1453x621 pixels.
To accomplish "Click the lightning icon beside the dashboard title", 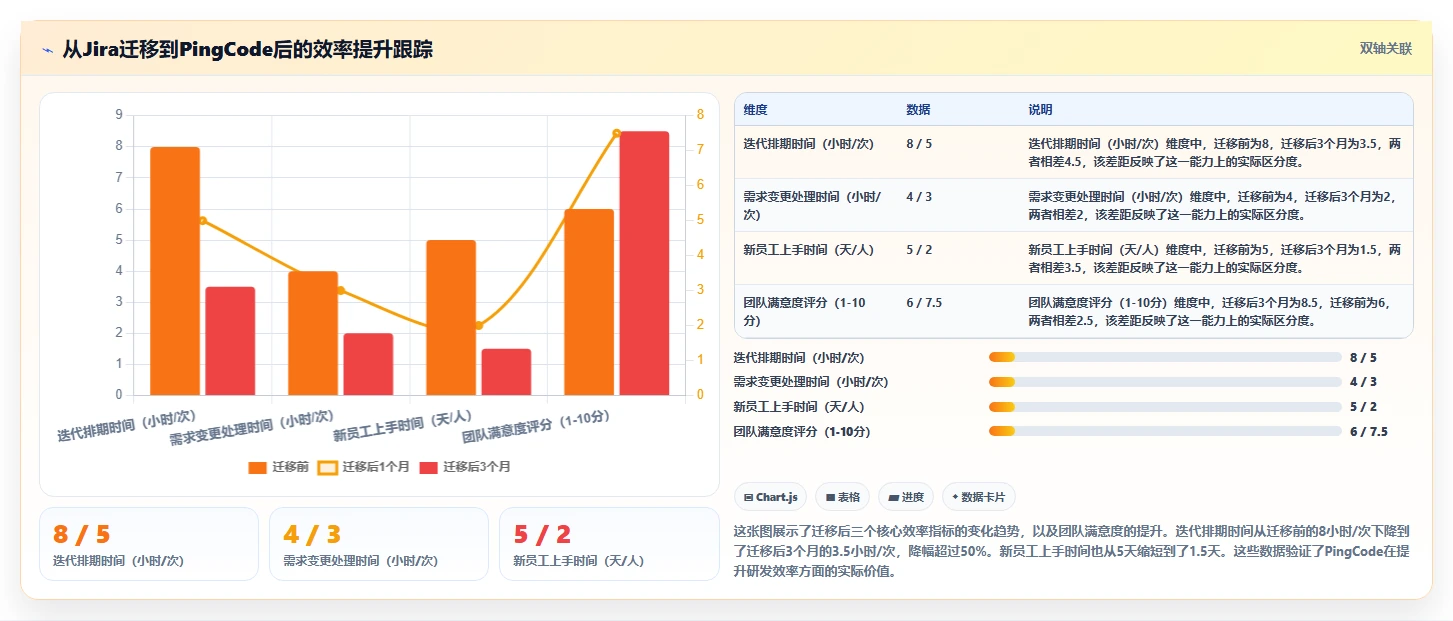I will 47,50.
